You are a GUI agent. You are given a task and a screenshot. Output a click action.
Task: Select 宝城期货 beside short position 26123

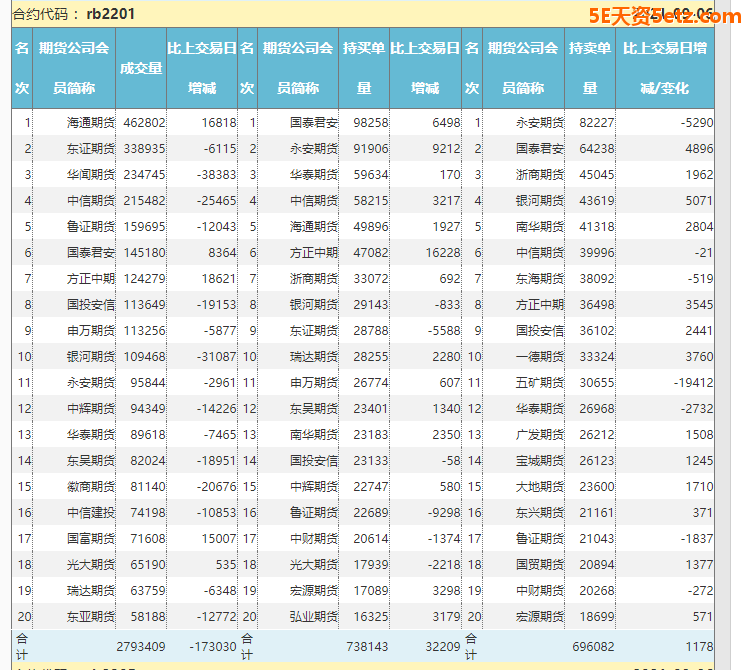tap(540, 461)
